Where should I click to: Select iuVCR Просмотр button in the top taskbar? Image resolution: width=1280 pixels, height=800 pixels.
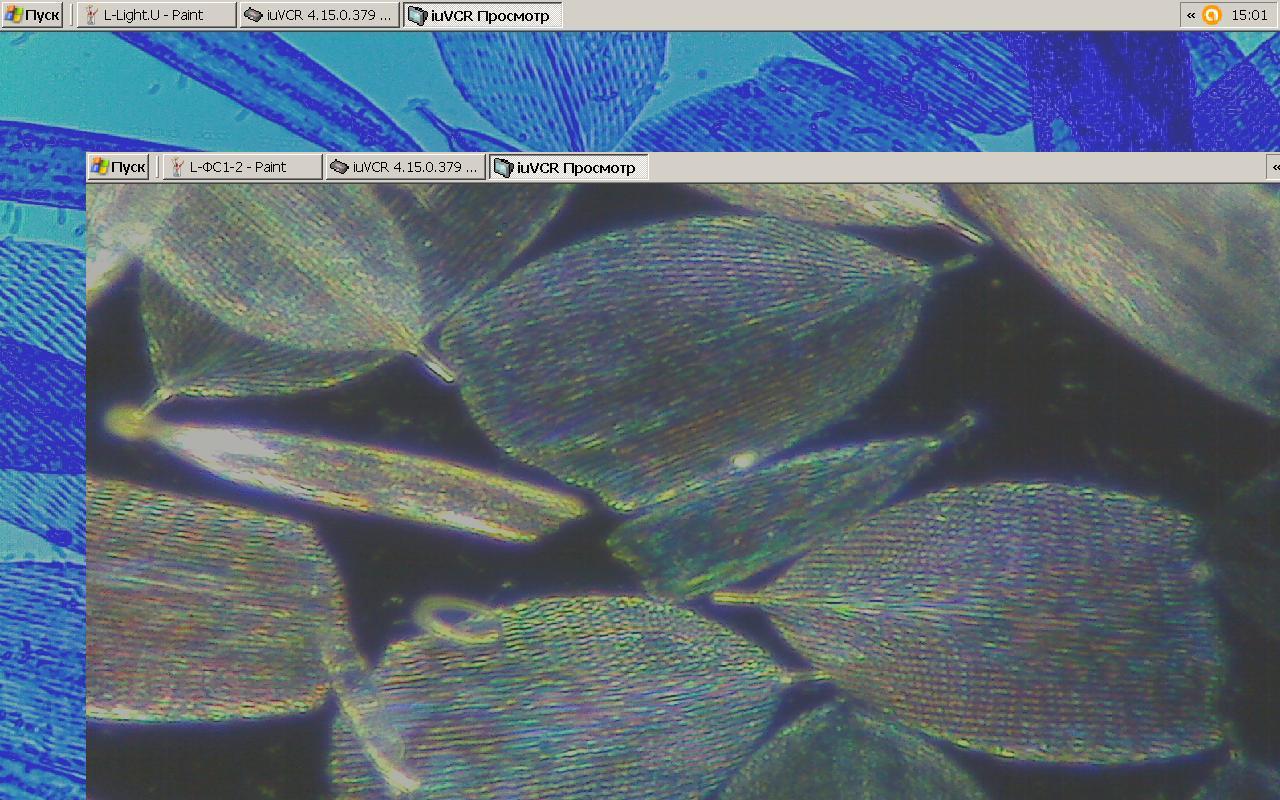click(483, 15)
